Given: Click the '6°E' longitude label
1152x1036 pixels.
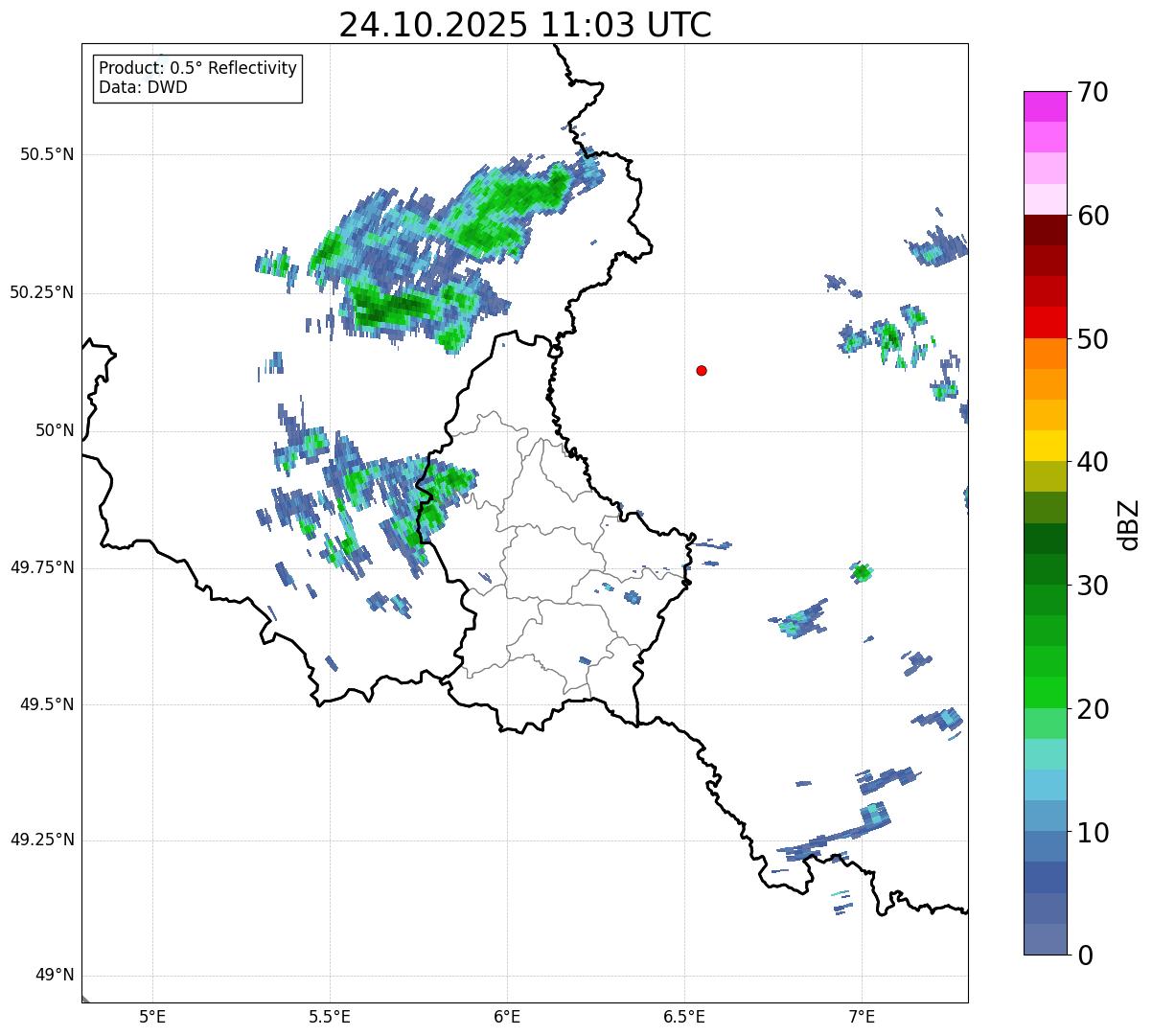Looking at the screenshot, I should [507, 1016].
